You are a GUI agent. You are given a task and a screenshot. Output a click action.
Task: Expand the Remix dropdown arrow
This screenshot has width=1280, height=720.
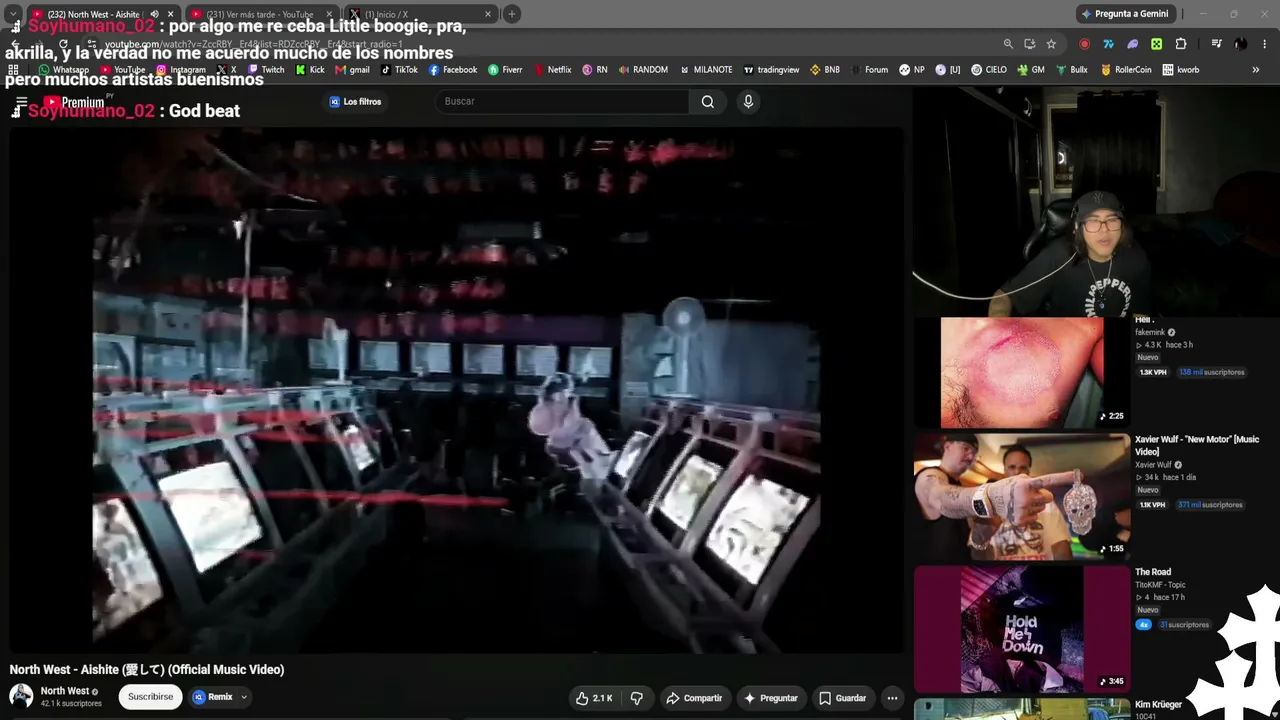243,697
